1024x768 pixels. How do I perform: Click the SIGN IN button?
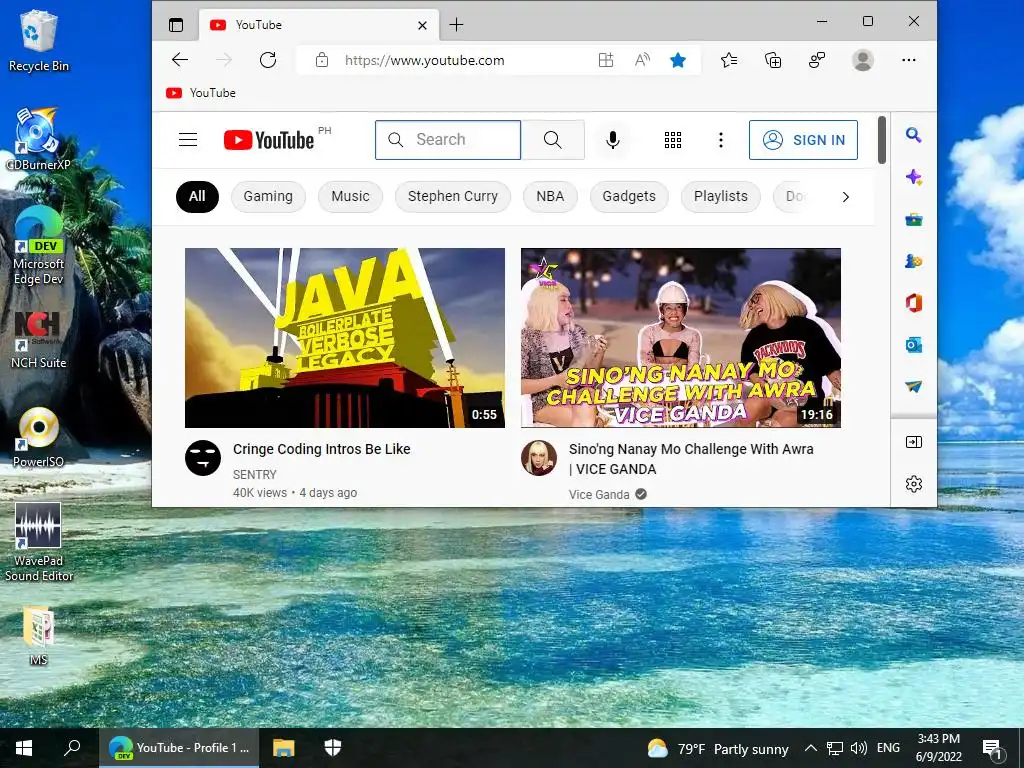pyautogui.click(x=803, y=140)
